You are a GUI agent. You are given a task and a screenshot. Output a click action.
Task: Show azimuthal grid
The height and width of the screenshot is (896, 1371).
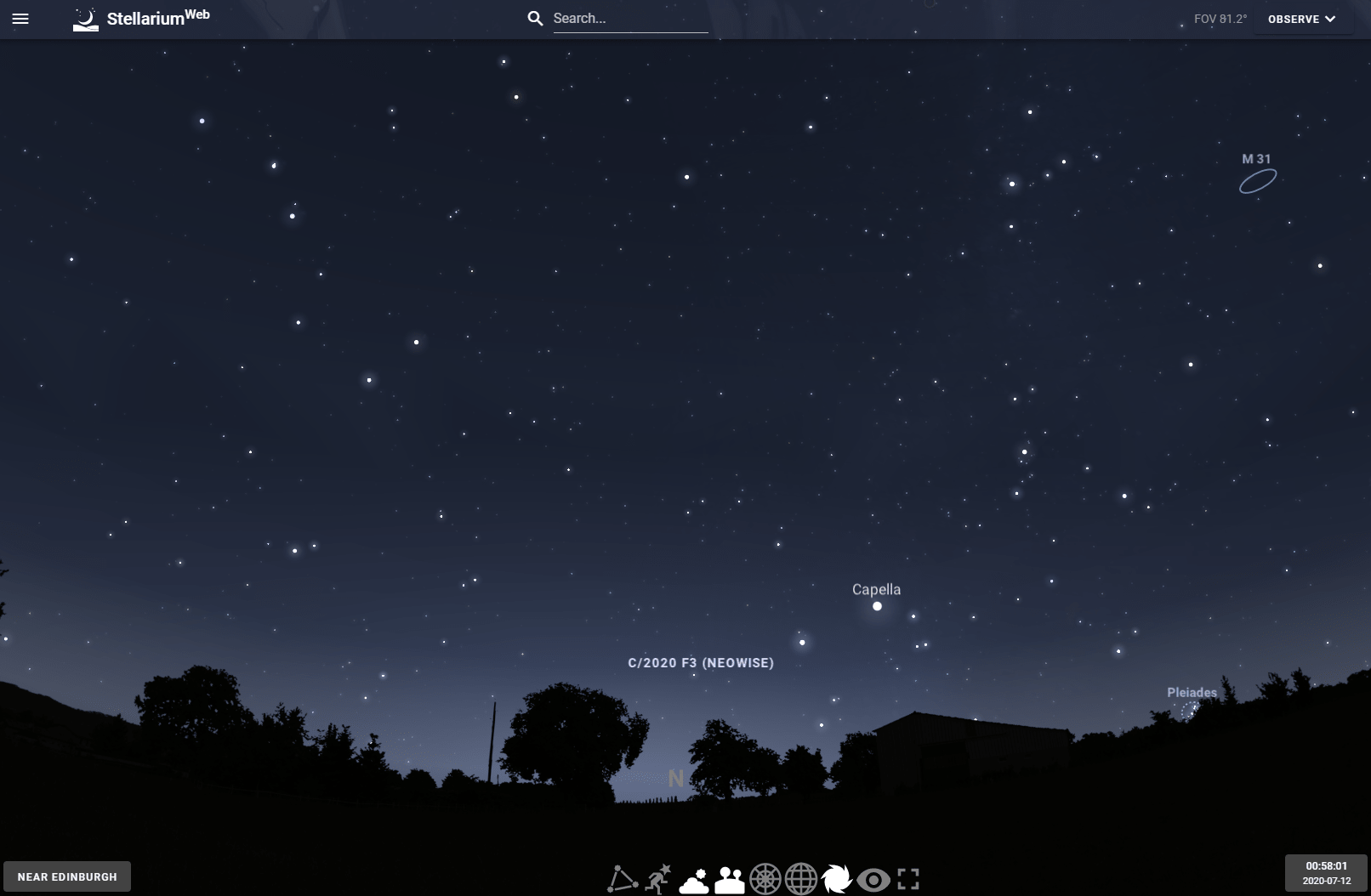765,879
